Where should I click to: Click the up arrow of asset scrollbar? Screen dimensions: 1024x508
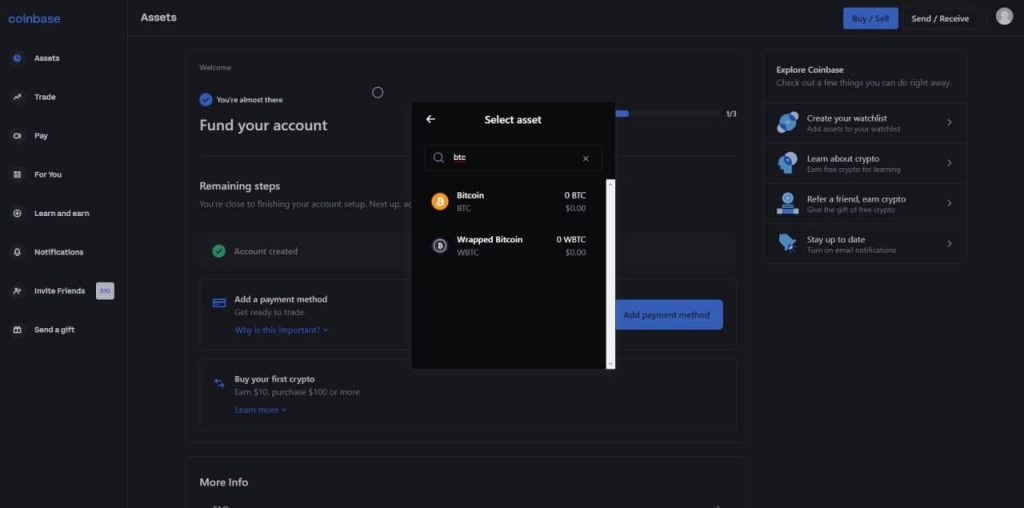point(611,183)
